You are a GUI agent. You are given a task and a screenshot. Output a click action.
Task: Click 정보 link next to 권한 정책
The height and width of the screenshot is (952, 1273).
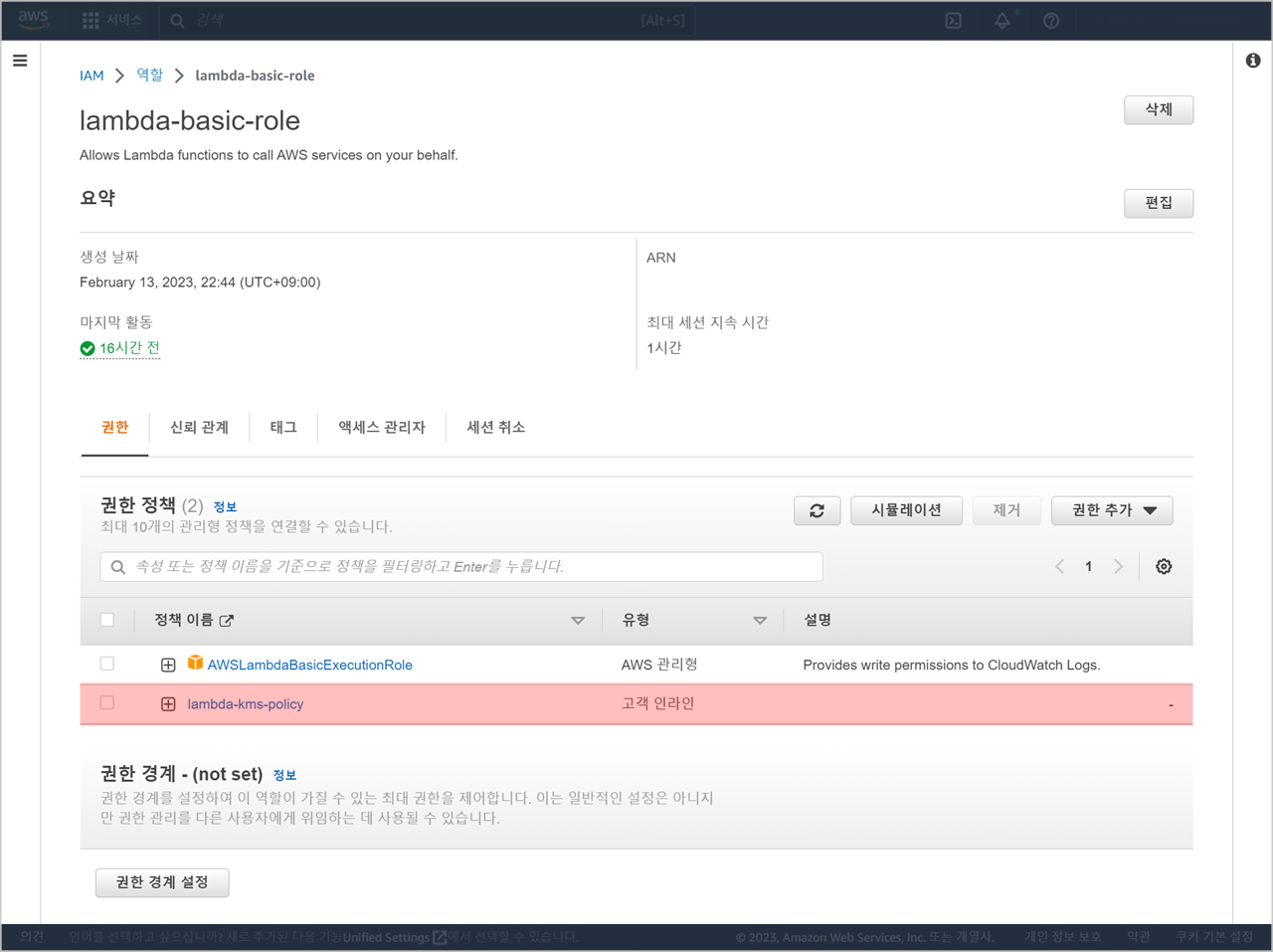(225, 507)
